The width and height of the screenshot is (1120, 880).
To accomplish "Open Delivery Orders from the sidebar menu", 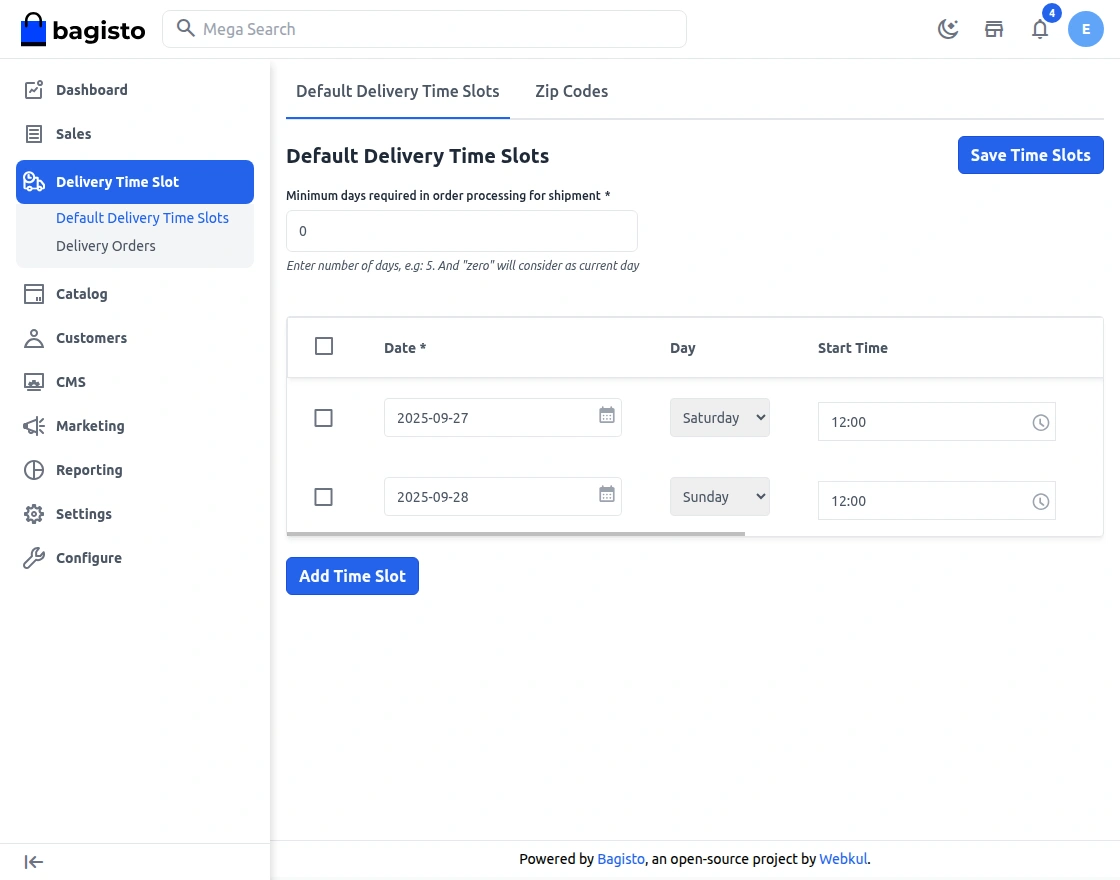I will click(106, 245).
